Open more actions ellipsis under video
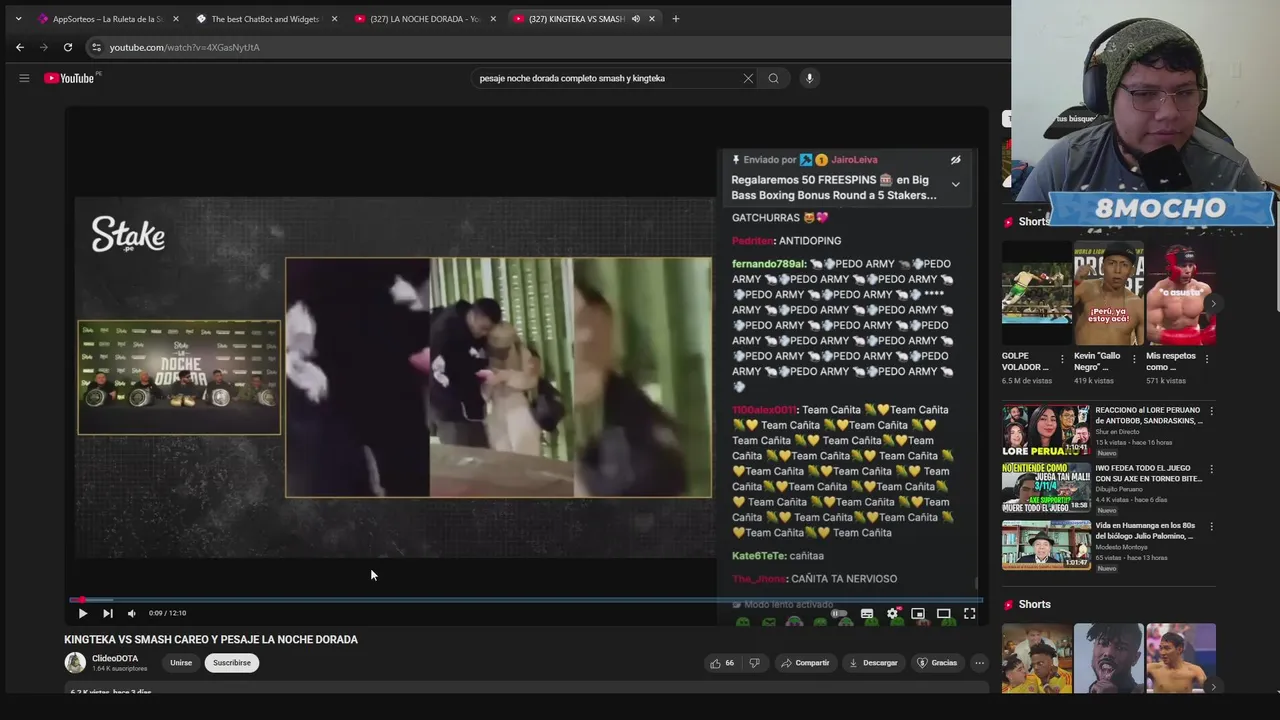Image resolution: width=1280 pixels, height=720 pixels. pos(979,663)
